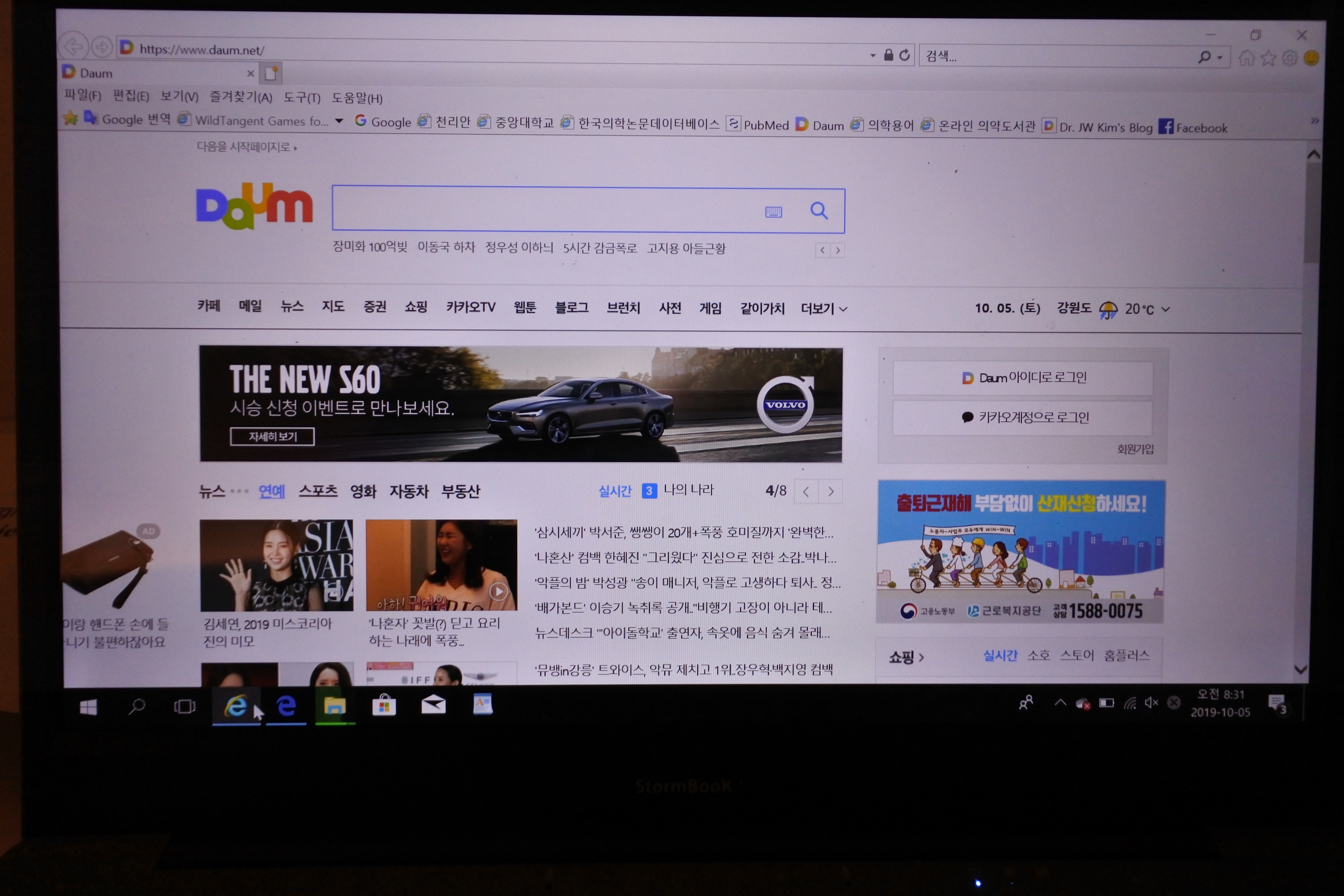The width and height of the screenshot is (1344, 896).
Task: Open the 김세연 미스코리아 news thumbnail
Action: pos(277,566)
